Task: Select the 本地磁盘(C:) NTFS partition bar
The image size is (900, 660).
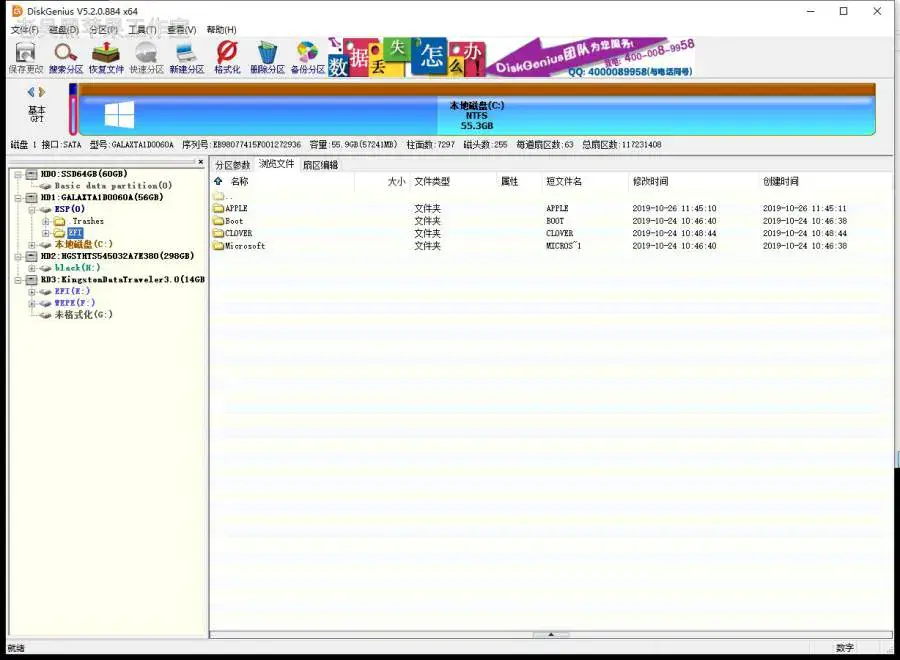Action: (476, 109)
